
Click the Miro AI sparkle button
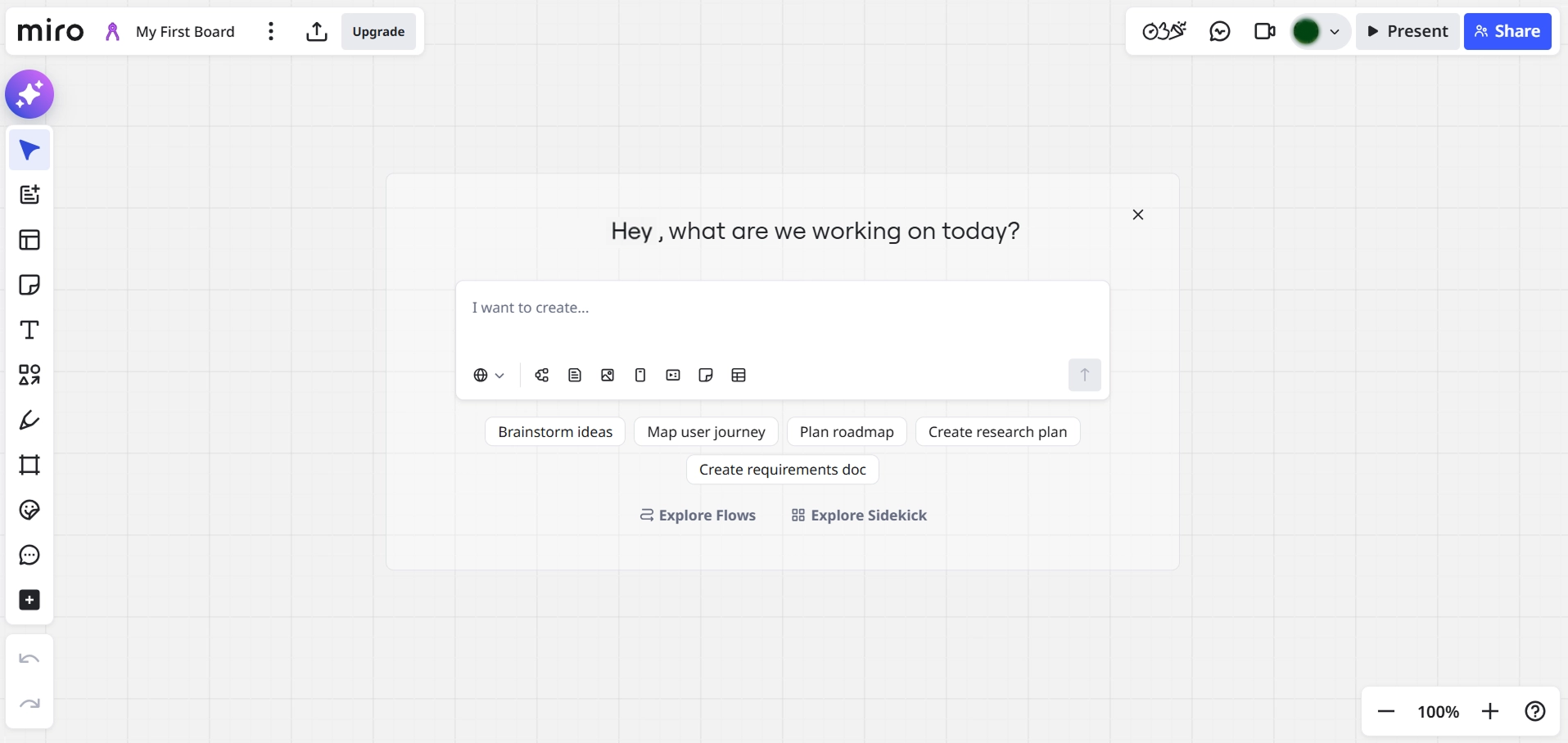(x=29, y=94)
